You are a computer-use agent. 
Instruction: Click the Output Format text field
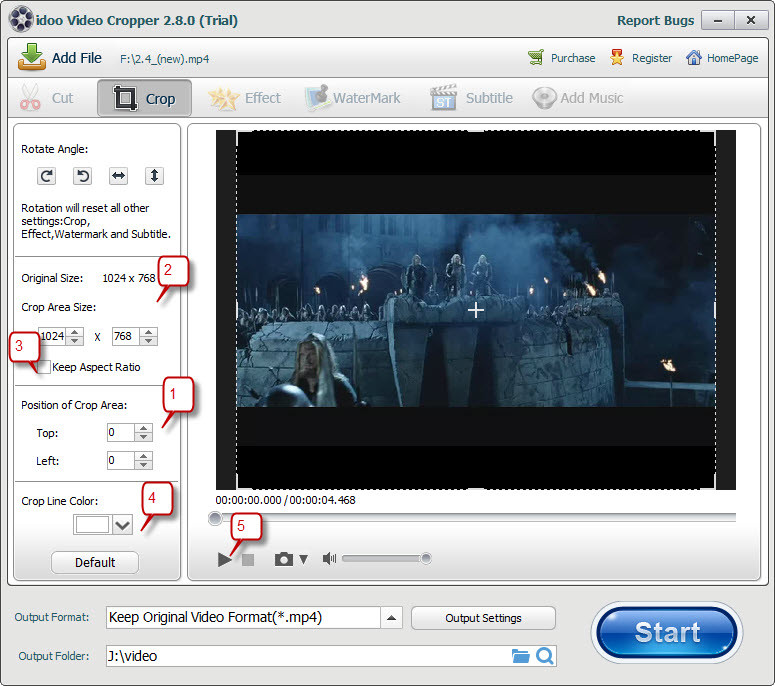click(x=243, y=618)
